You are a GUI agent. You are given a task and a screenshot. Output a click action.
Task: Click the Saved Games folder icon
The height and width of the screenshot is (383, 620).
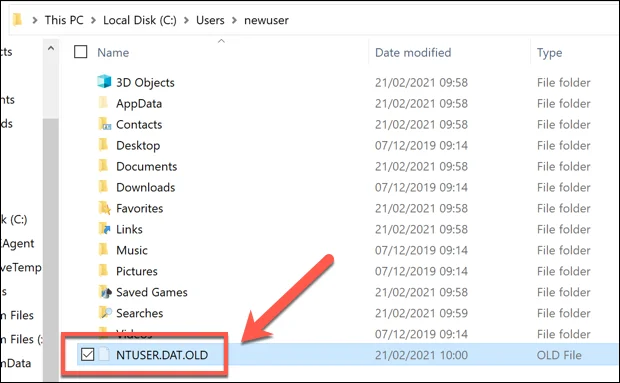point(105,292)
